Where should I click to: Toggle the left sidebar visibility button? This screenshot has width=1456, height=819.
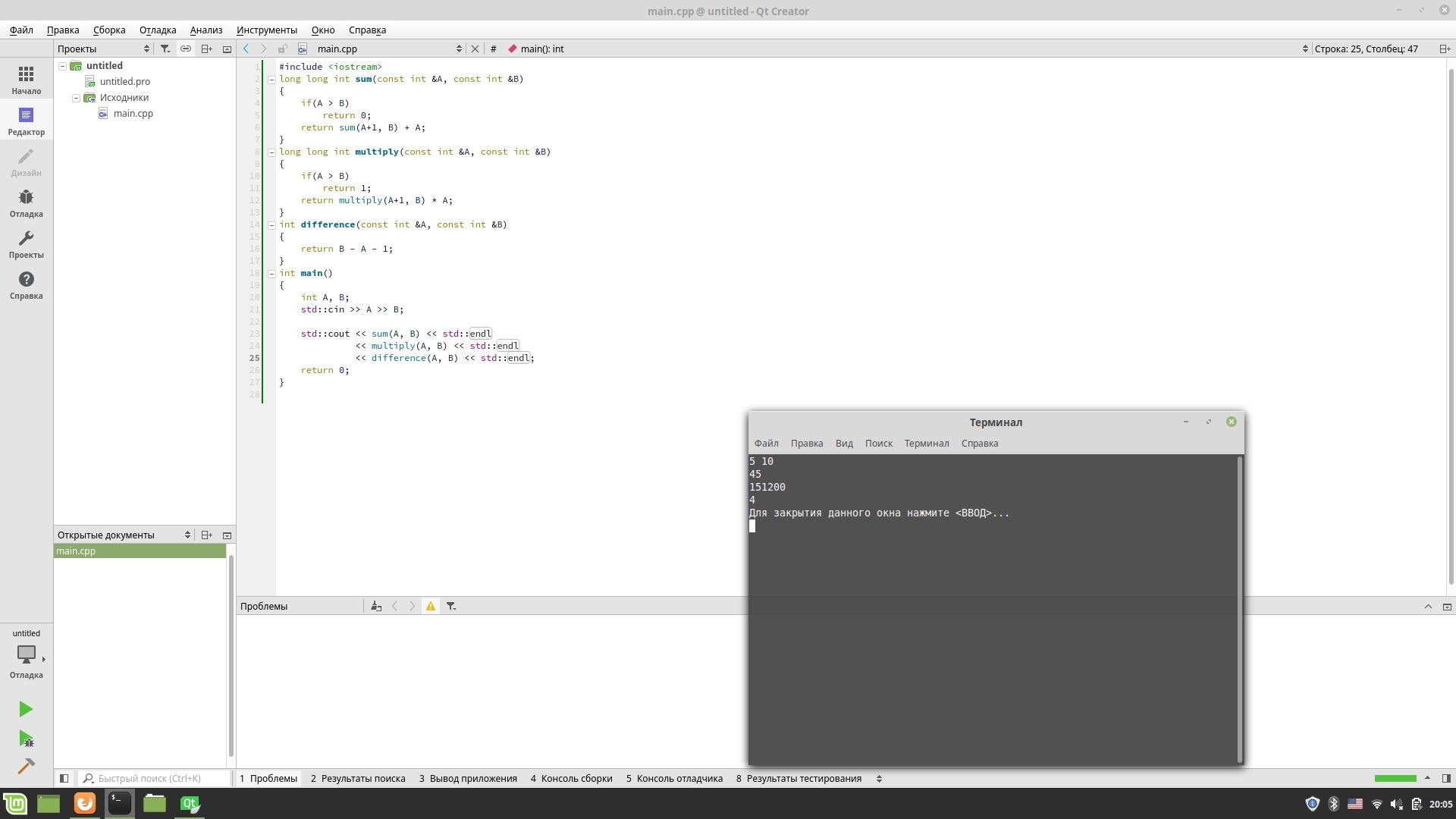(64, 778)
